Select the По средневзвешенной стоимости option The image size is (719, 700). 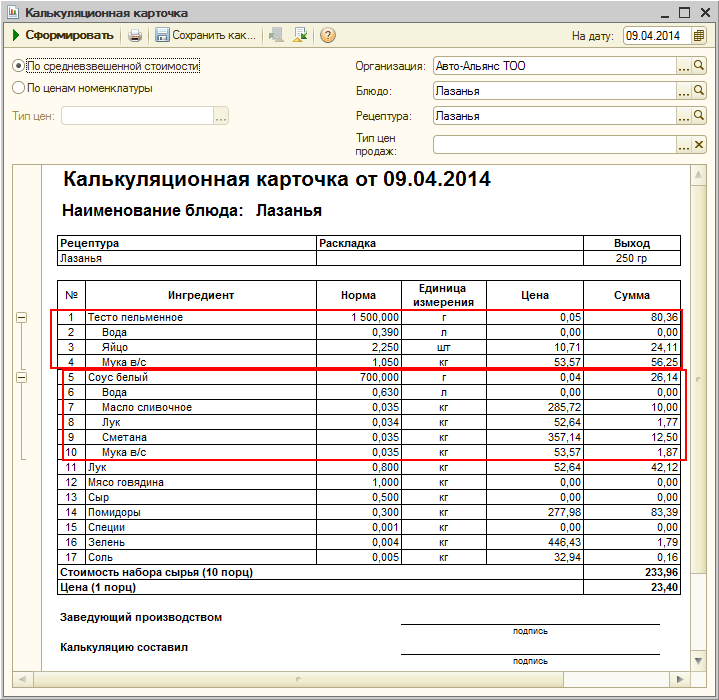pos(18,66)
